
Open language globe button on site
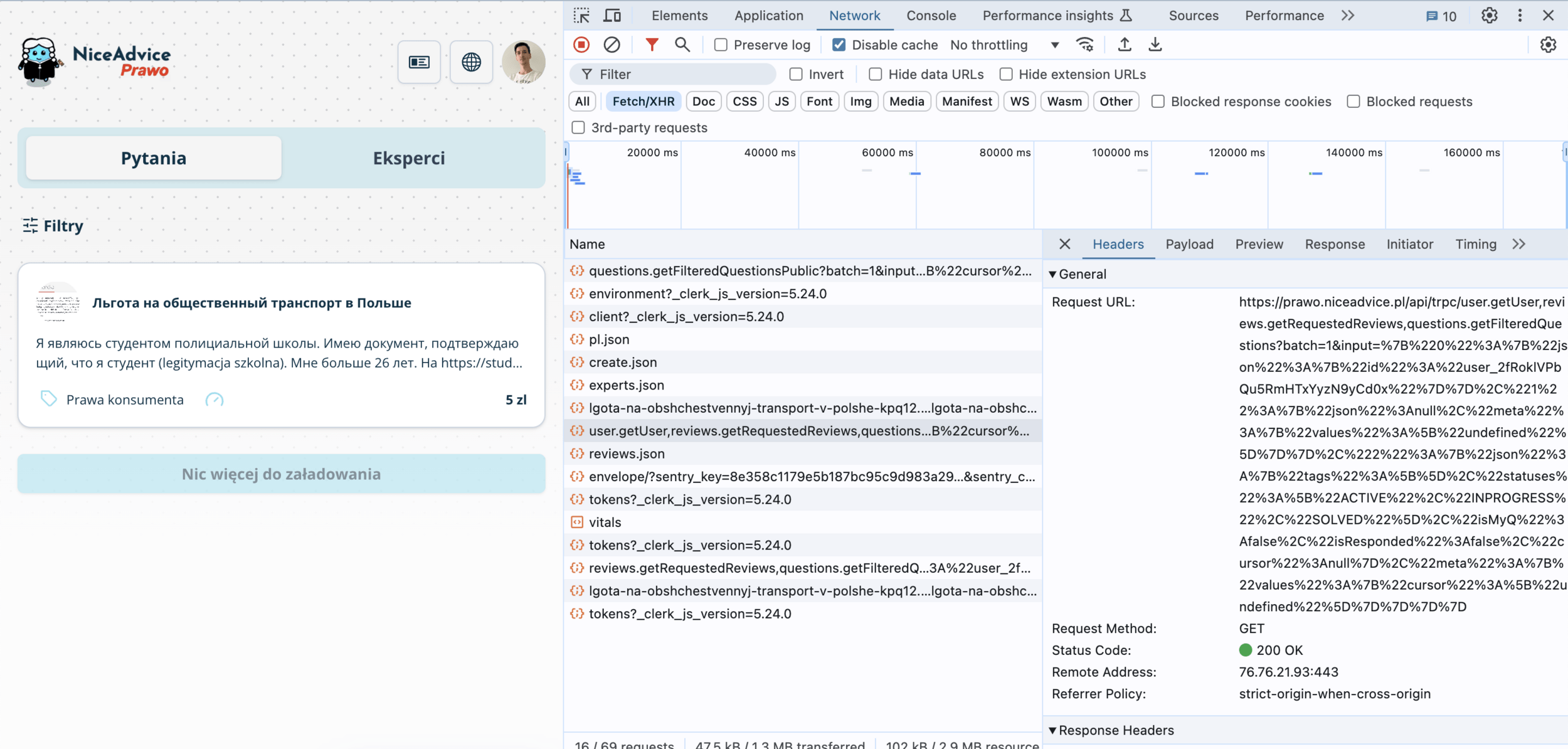471,62
